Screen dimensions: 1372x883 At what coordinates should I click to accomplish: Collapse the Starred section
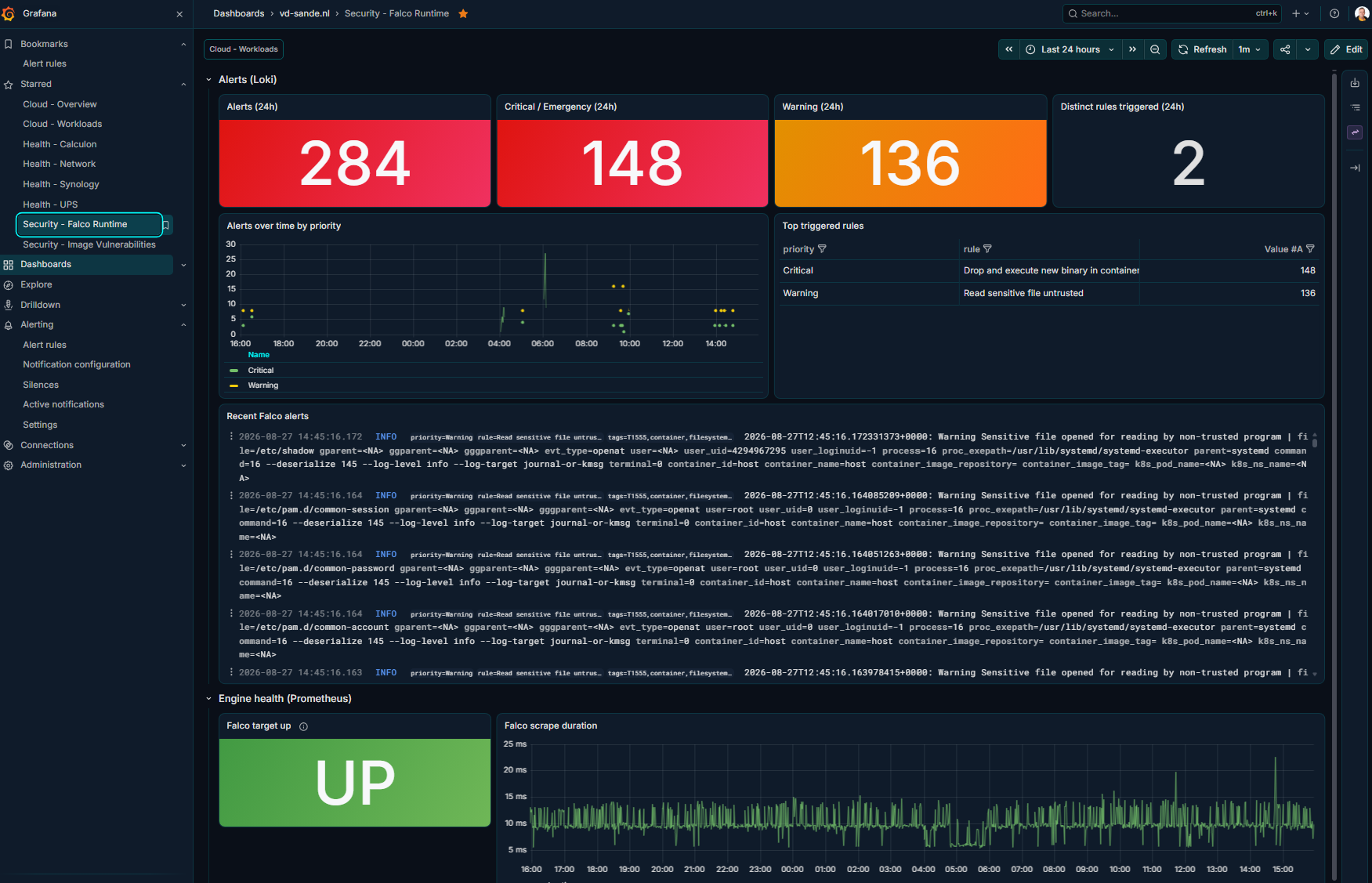click(183, 84)
